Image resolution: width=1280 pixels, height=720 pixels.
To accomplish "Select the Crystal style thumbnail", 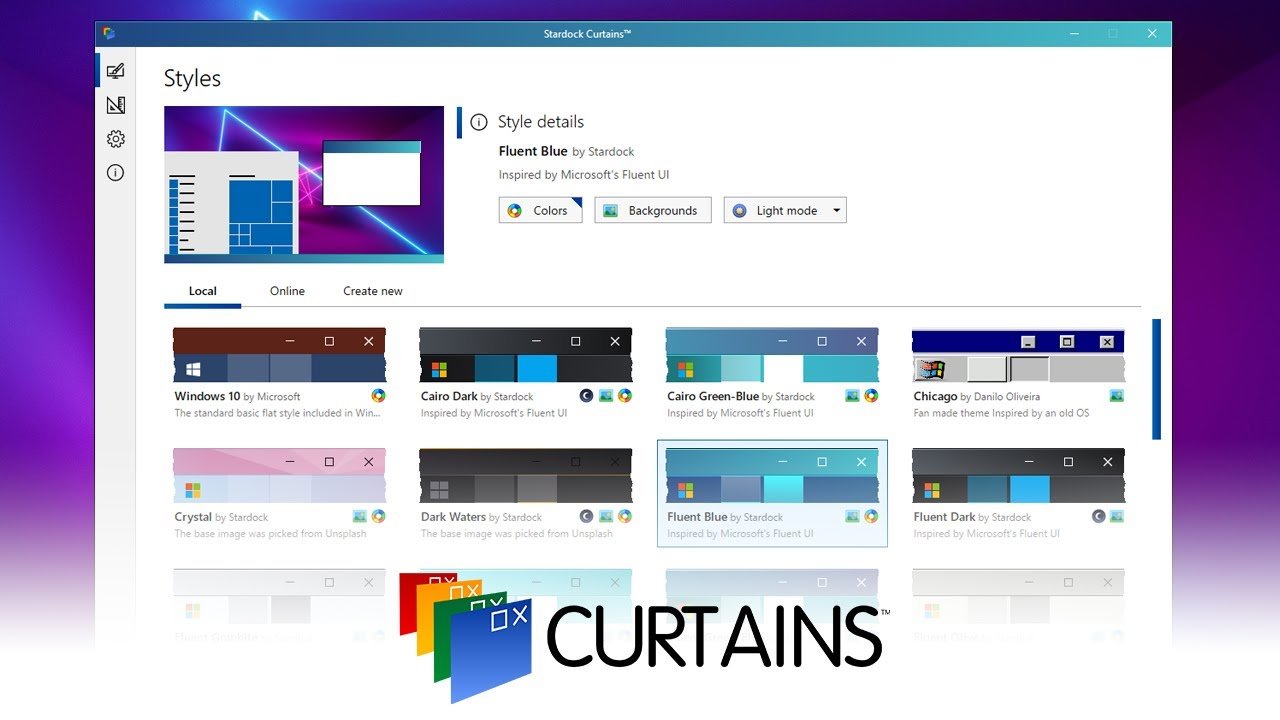I will coord(279,476).
